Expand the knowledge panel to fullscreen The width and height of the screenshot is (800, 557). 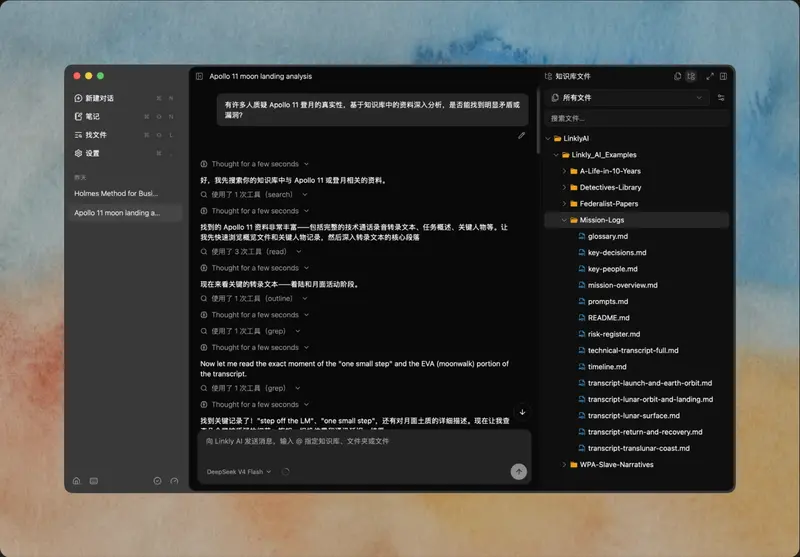tap(710, 76)
